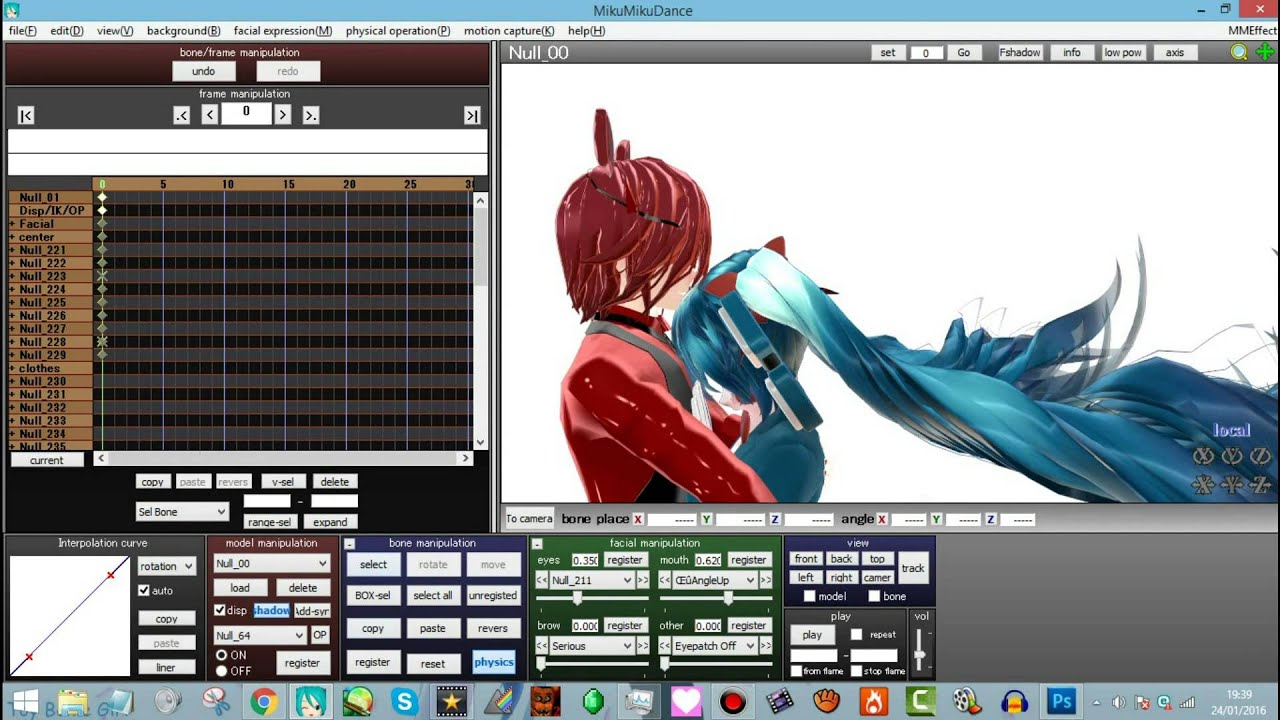This screenshot has width=1280, height=720.
Task: Toggle the view model checkbox
Action: 809,596
